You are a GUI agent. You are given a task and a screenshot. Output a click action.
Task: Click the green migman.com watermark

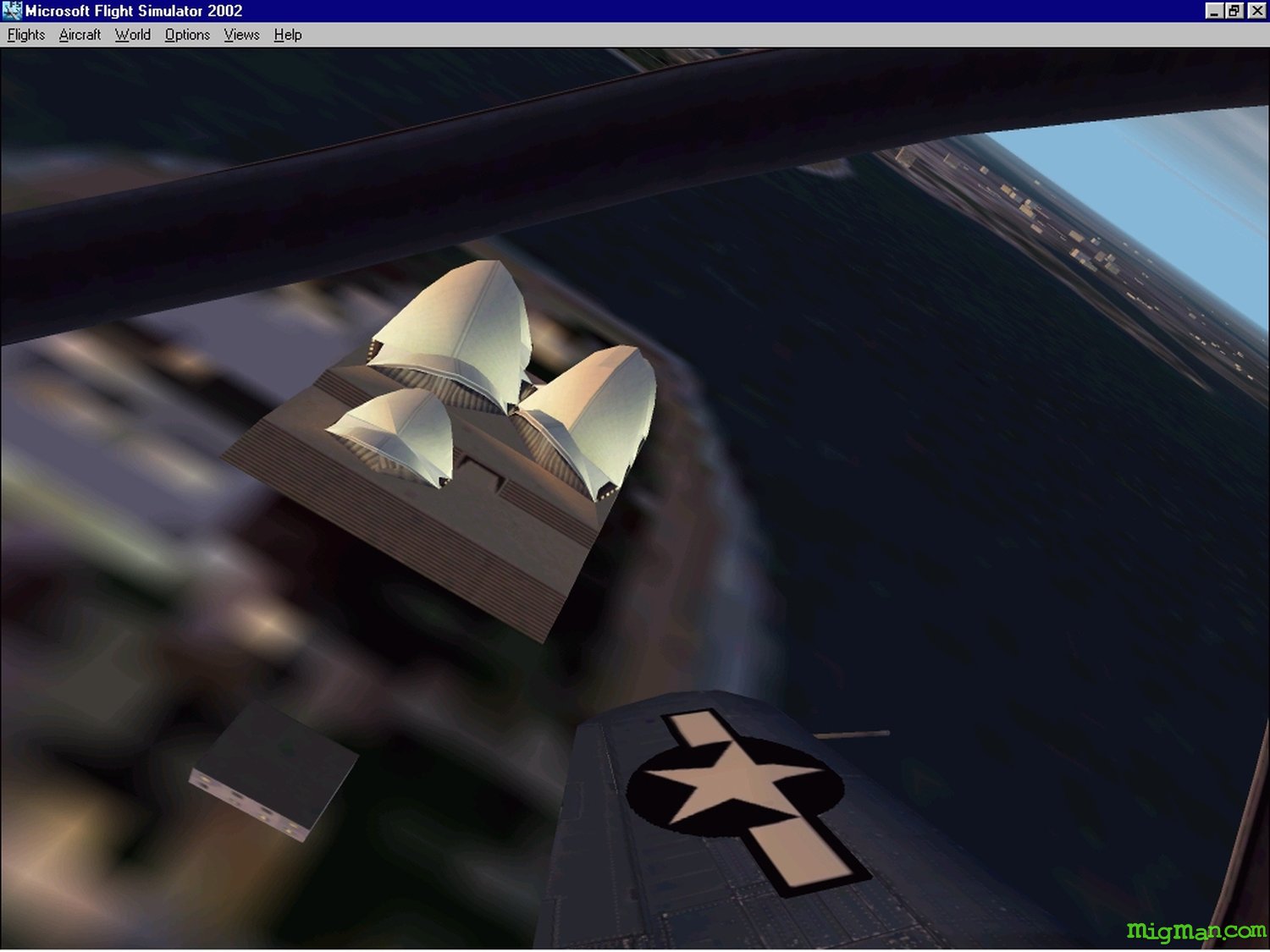(1195, 931)
